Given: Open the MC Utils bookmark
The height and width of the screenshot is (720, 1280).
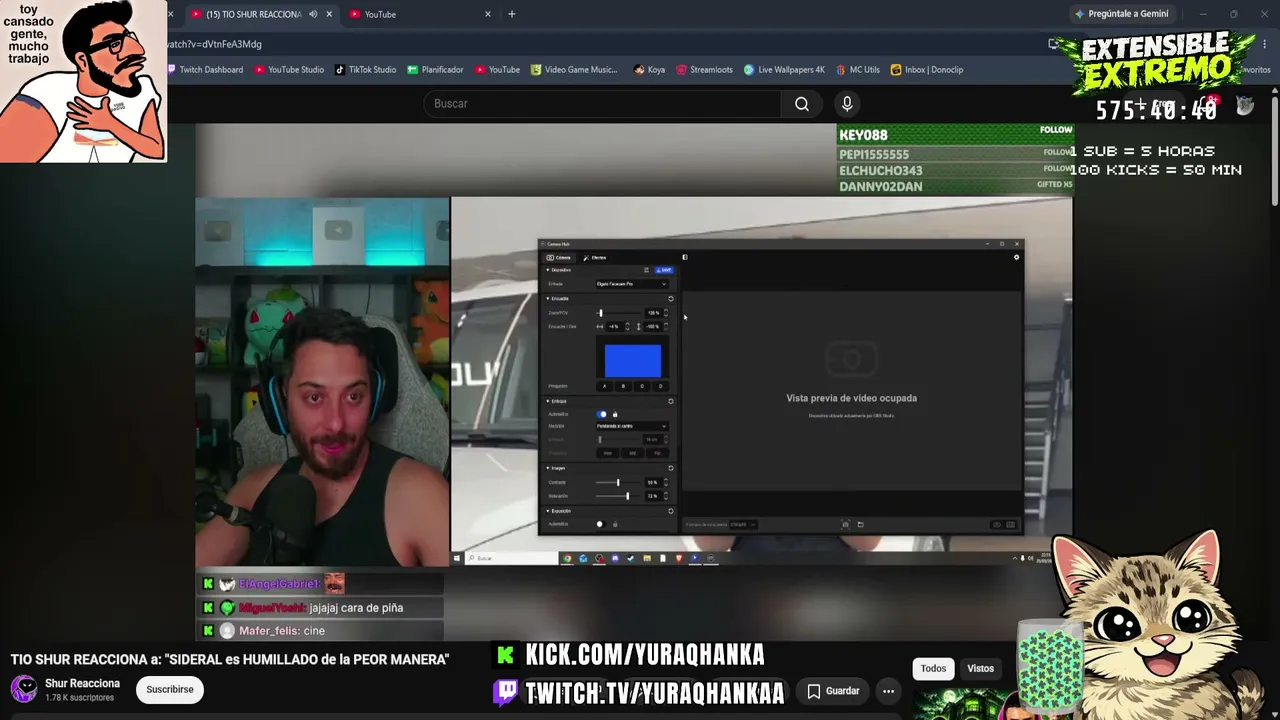Looking at the screenshot, I should click(x=858, y=70).
